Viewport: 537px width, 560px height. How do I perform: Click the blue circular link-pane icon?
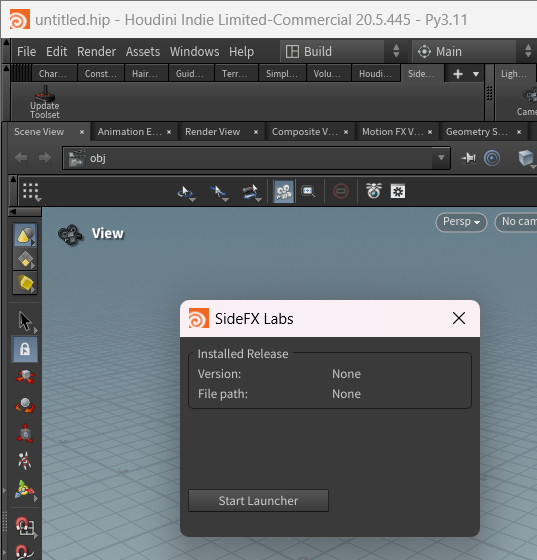(492, 158)
